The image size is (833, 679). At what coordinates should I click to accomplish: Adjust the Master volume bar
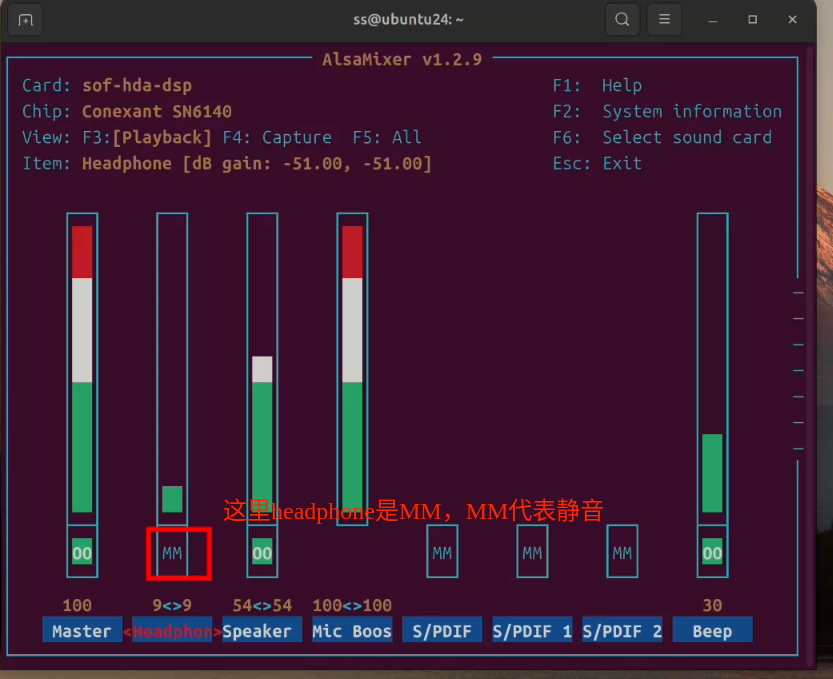coord(82,369)
